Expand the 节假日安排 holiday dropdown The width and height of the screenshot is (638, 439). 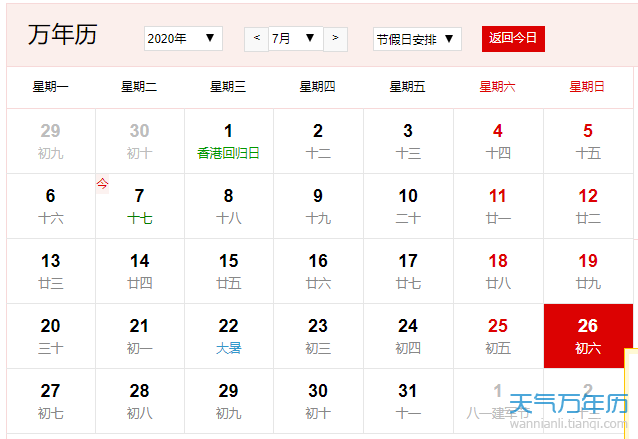pos(417,39)
